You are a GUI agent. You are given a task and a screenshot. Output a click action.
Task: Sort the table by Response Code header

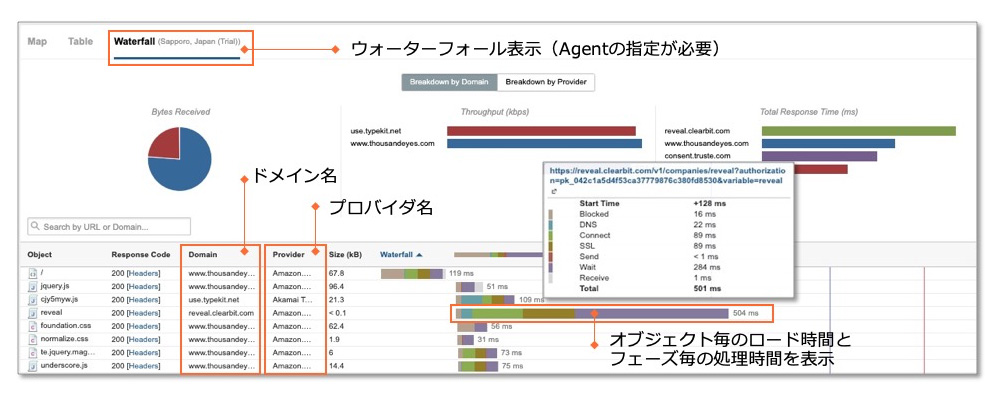pyautogui.click(x=141, y=255)
